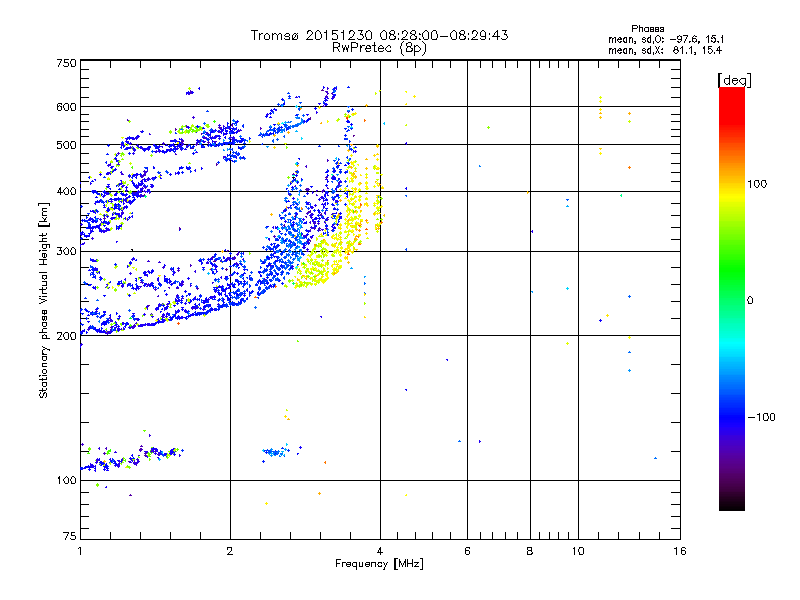Click the x-axis label '6'
The width and height of the screenshot is (800, 600).
(467, 551)
